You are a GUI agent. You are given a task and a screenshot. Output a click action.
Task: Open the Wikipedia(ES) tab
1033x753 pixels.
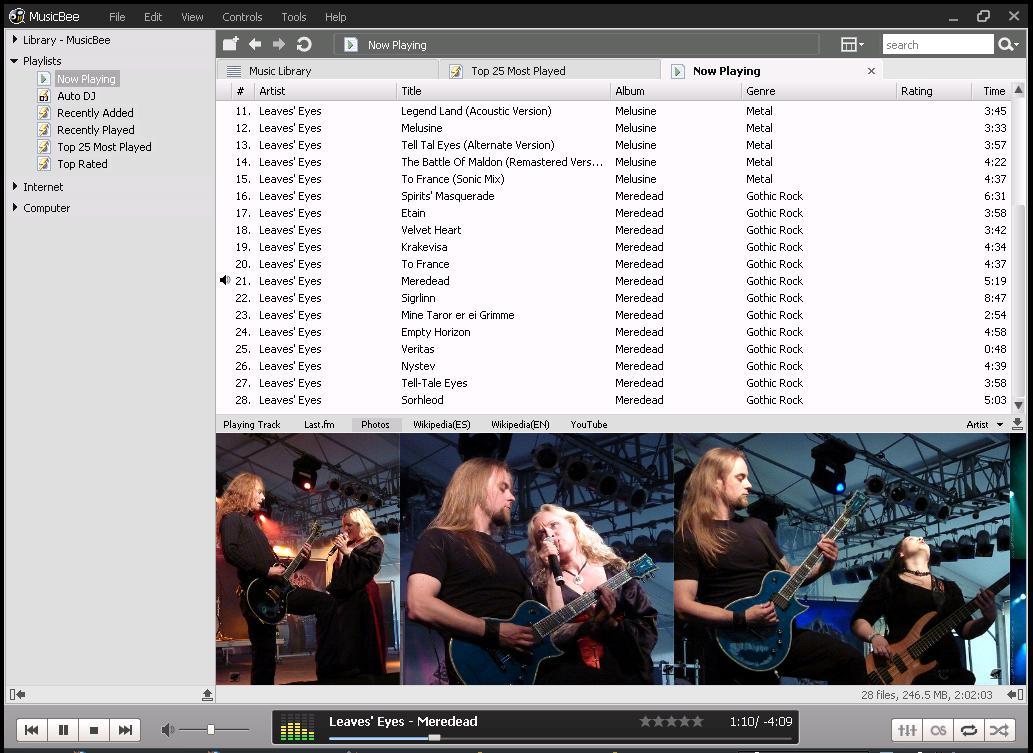[441, 424]
